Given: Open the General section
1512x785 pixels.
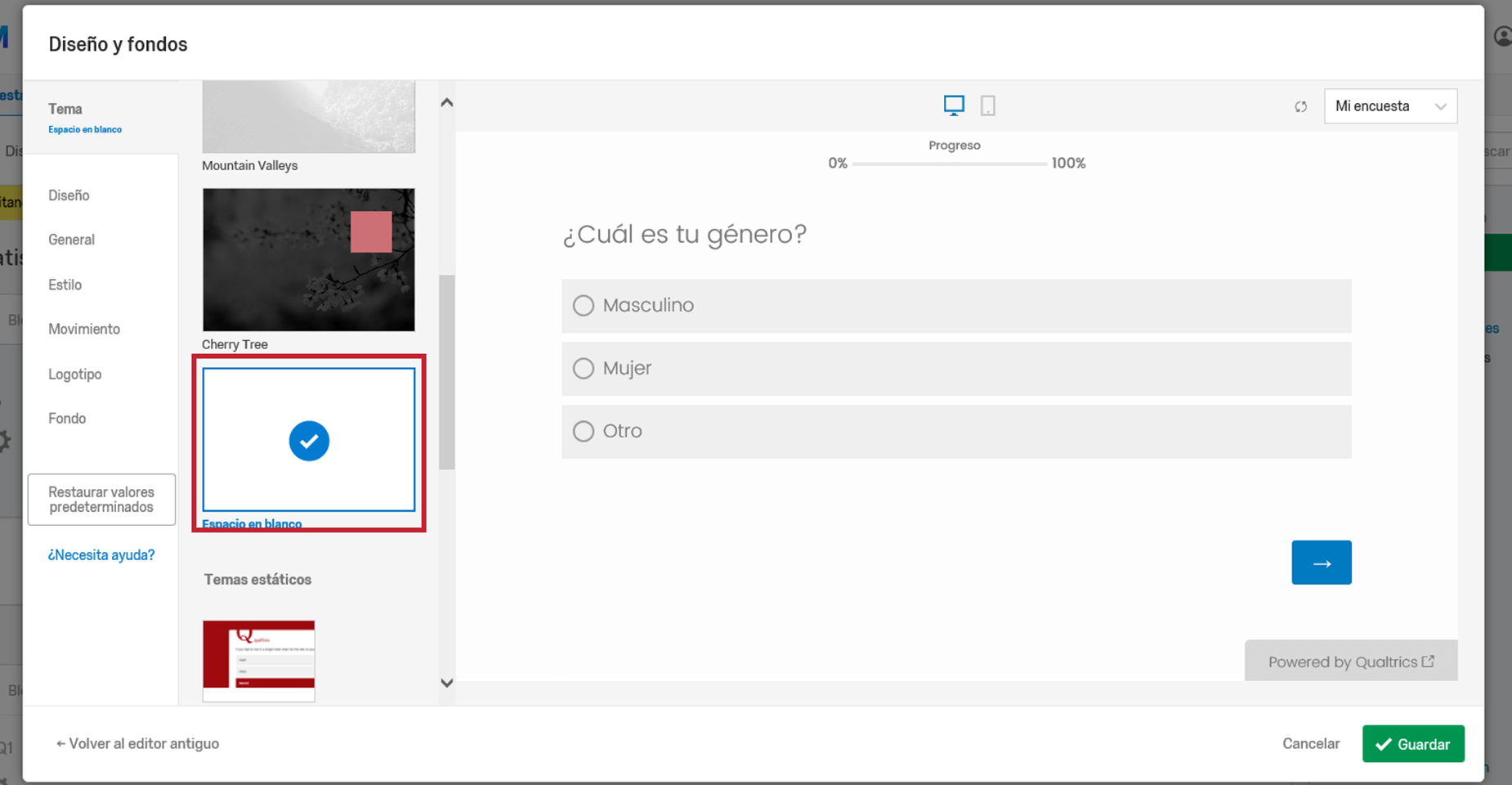Looking at the screenshot, I should click(x=71, y=240).
